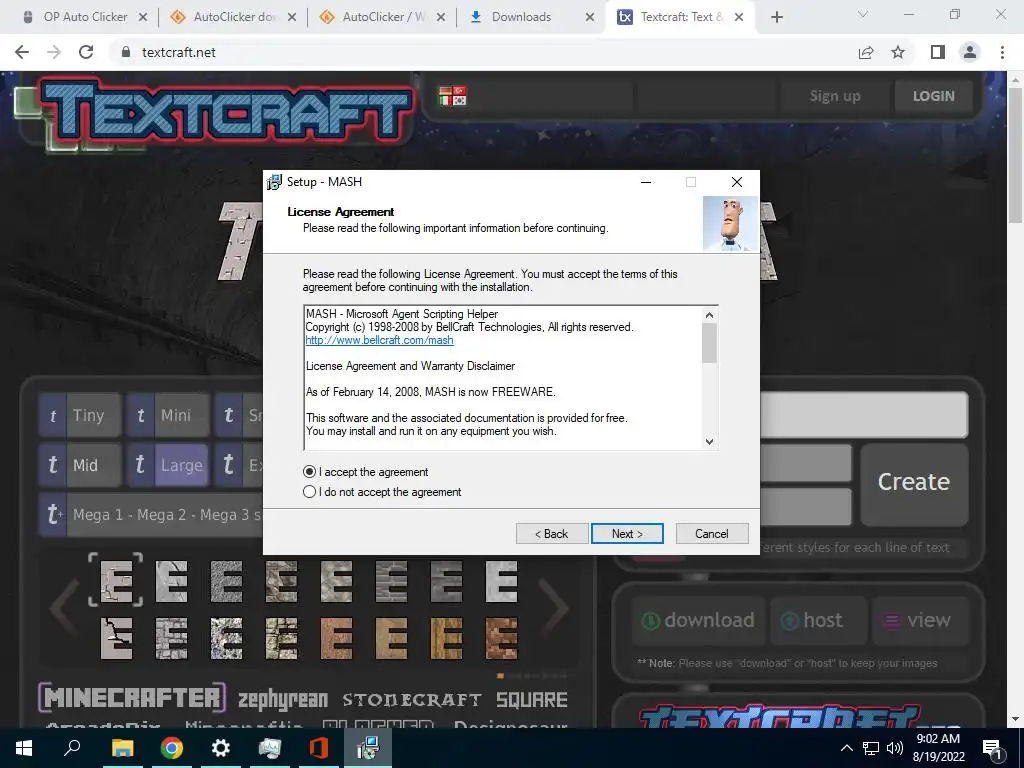Cancel the MASH installation
The height and width of the screenshot is (768, 1024).
(x=712, y=534)
